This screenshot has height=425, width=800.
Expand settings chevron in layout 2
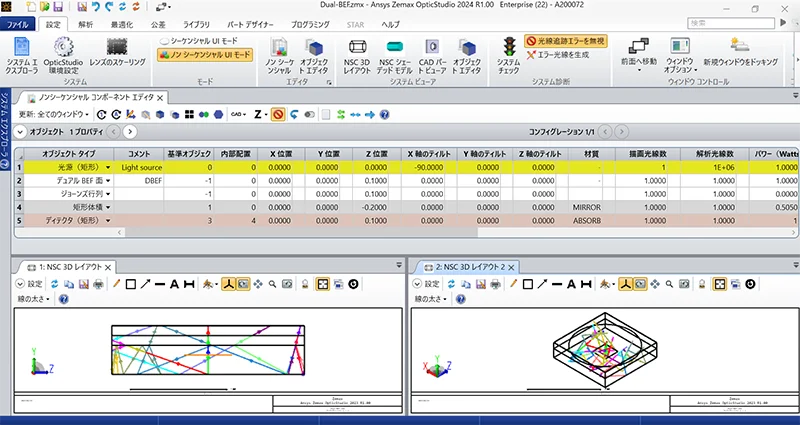pyautogui.click(x=417, y=284)
